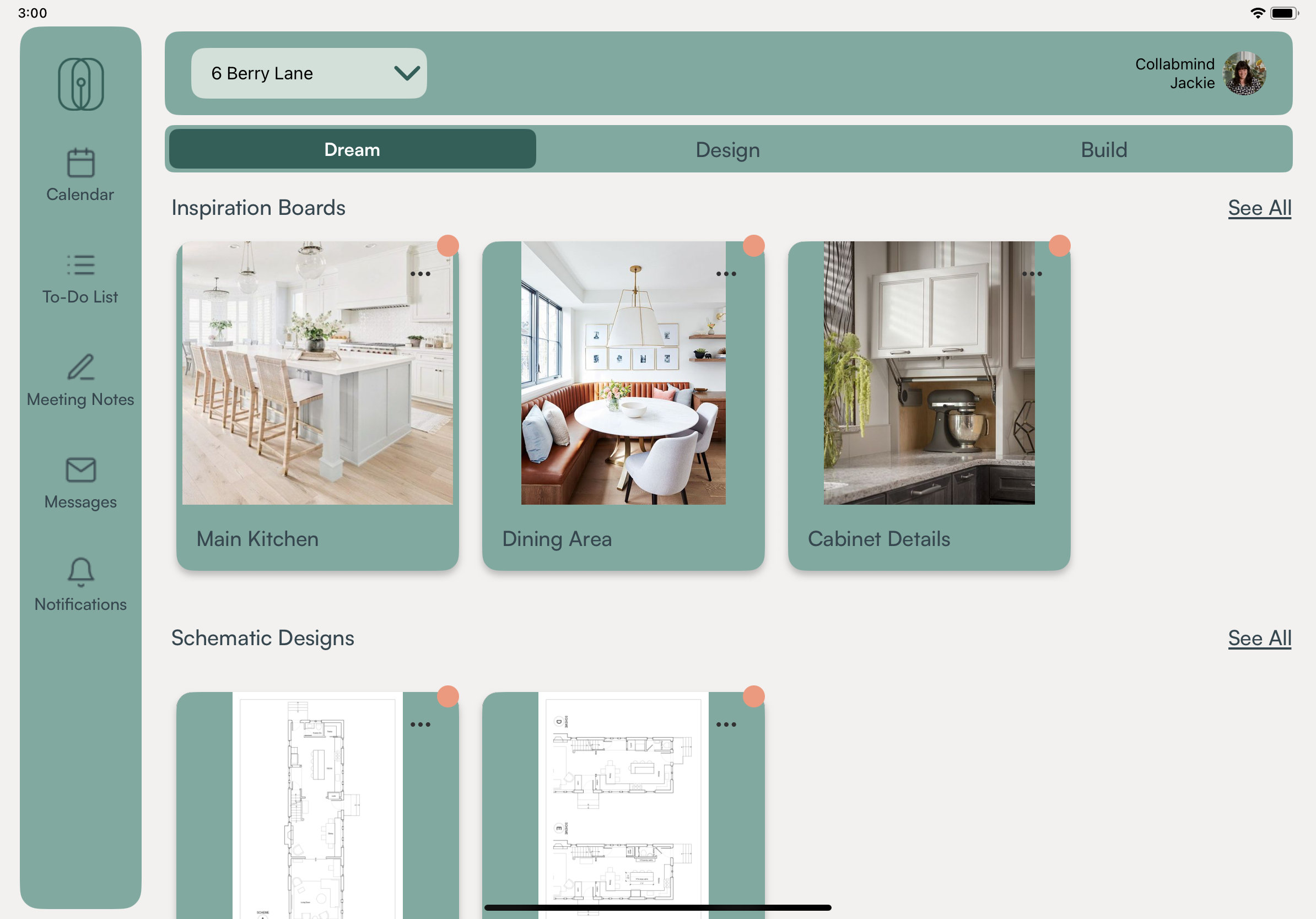Open the To-Do List icon
1316x919 pixels.
(x=80, y=265)
